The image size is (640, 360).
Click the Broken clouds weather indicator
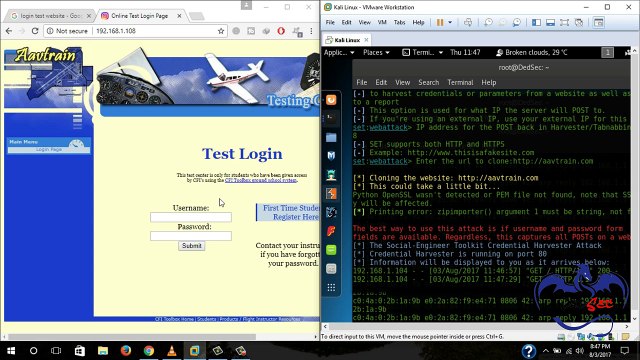pyautogui.click(x=531, y=53)
